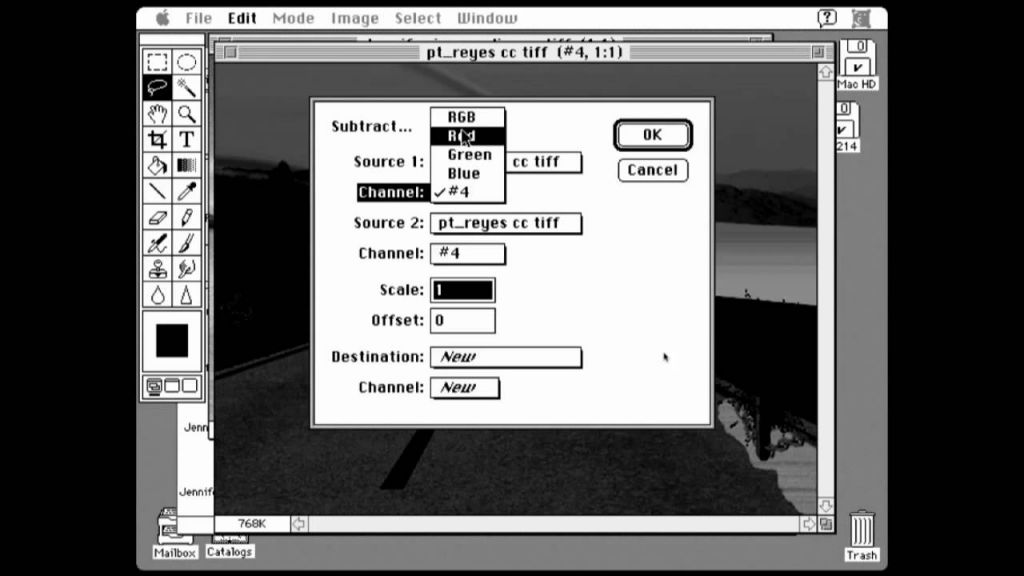Click the Offset input field
The image size is (1024, 576).
pos(462,321)
